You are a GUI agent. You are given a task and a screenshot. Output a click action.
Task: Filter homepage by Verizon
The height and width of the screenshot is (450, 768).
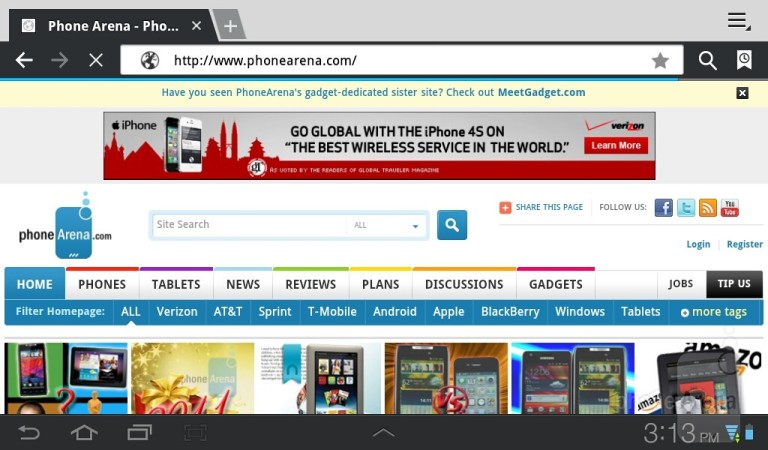coord(177,312)
